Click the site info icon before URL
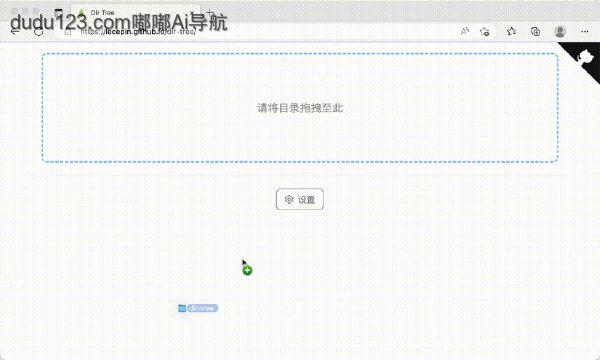This screenshot has width=600, height=360. pyautogui.click(x=68, y=32)
